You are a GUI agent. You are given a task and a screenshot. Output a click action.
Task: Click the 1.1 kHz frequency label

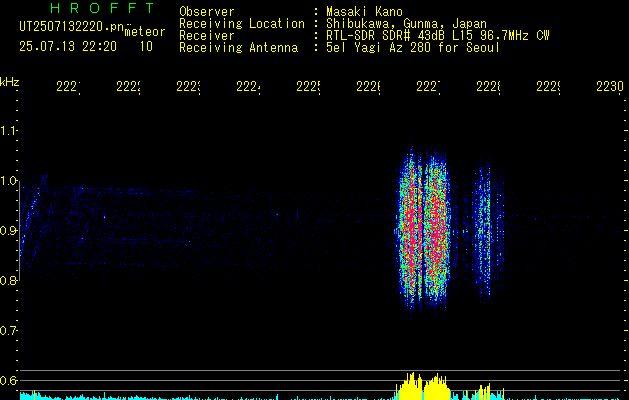9,130
